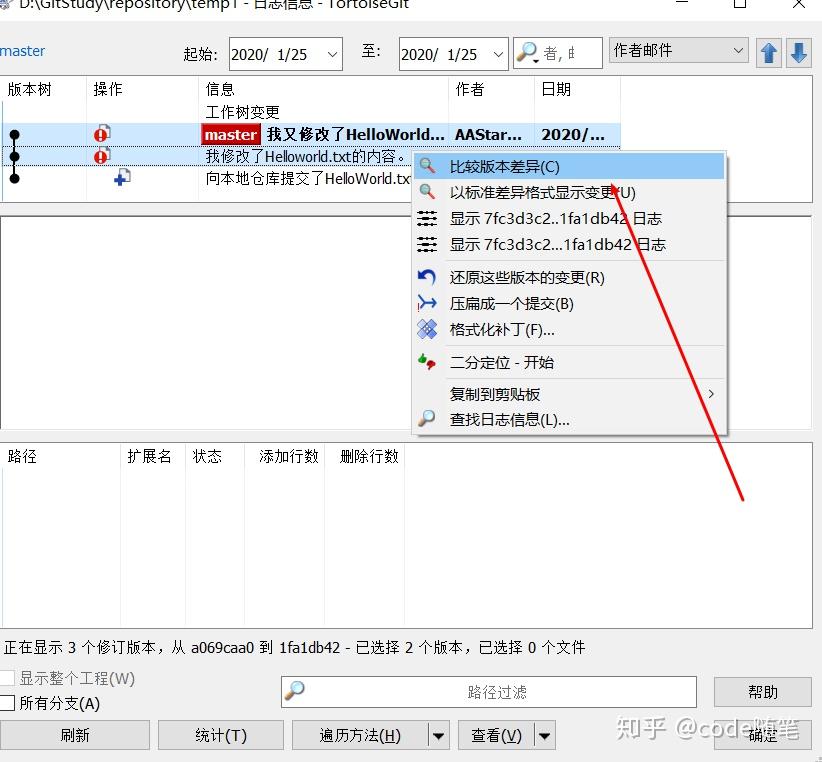Click graph node of master commit

click(15, 135)
